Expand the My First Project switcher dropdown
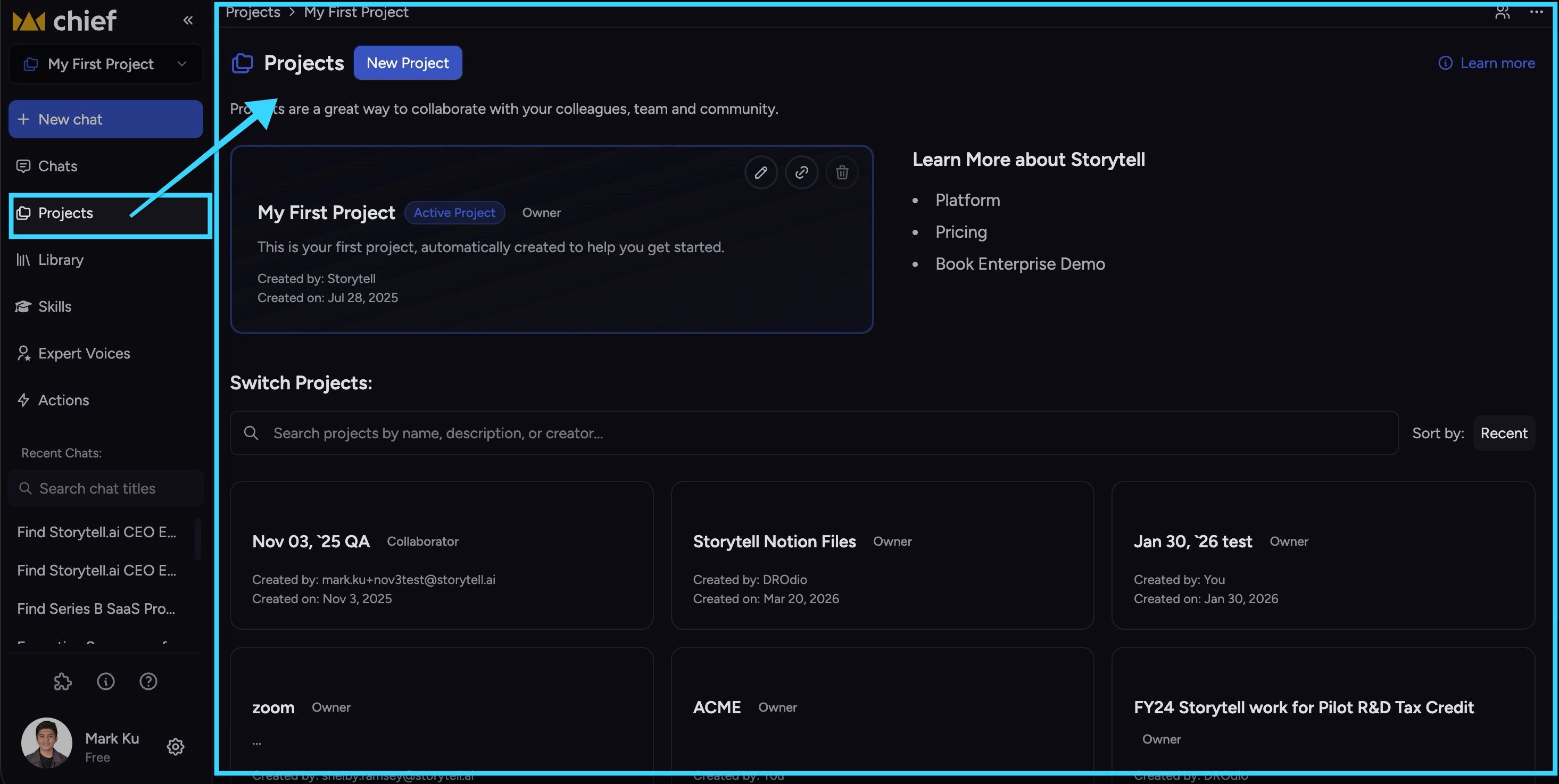The width and height of the screenshot is (1559, 784). click(x=106, y=63)
